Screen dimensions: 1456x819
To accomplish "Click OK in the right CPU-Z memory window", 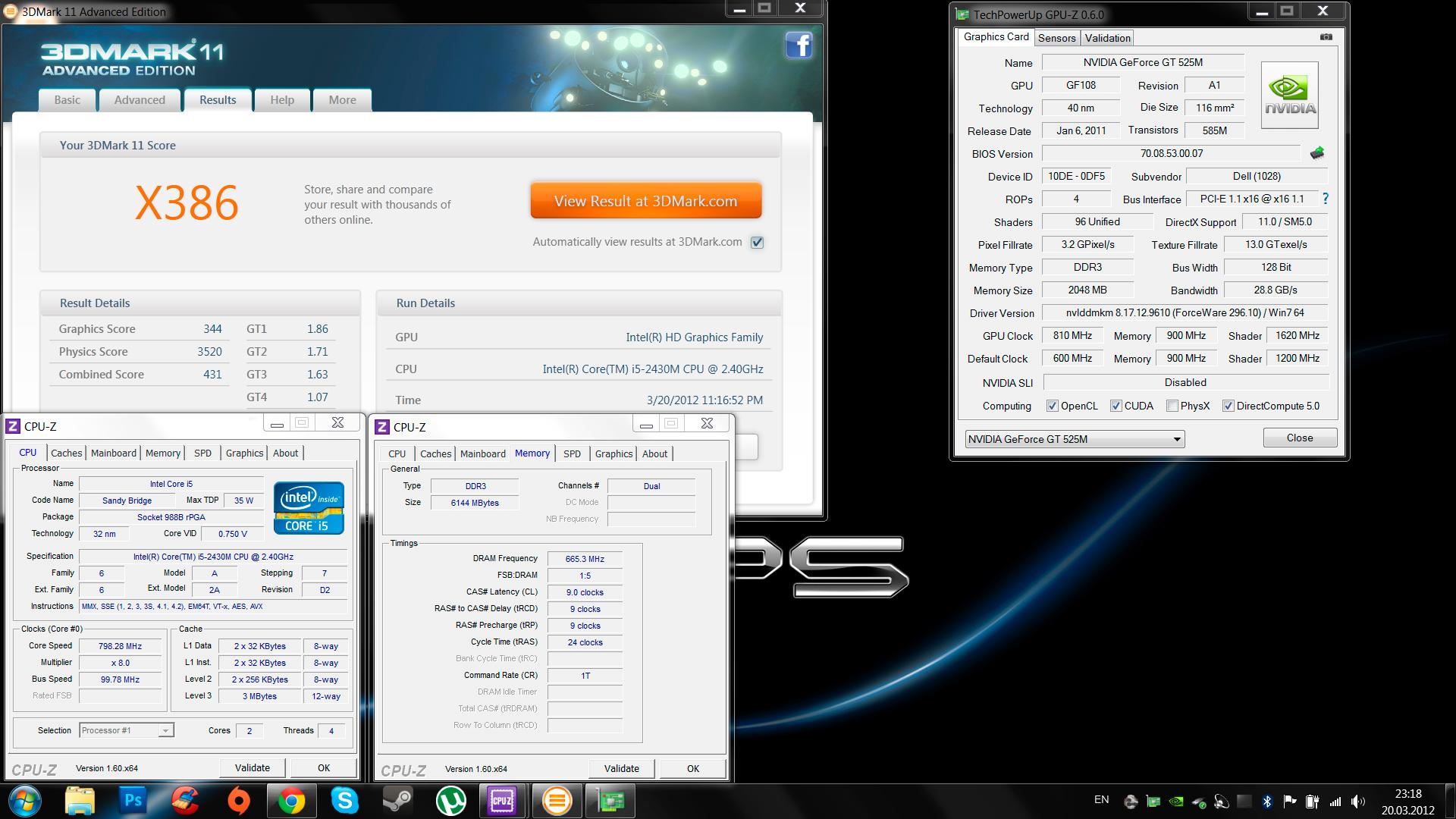I will click(693, 768).
